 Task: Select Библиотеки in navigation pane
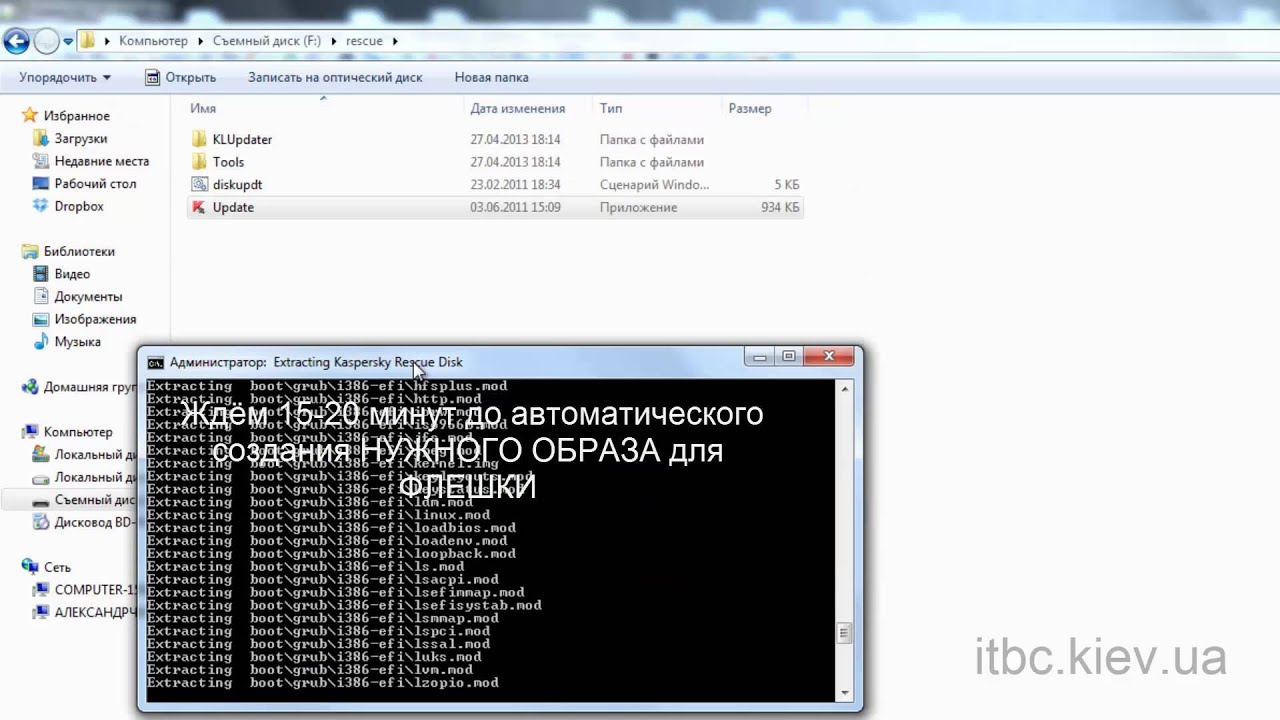tap(79, 251)
